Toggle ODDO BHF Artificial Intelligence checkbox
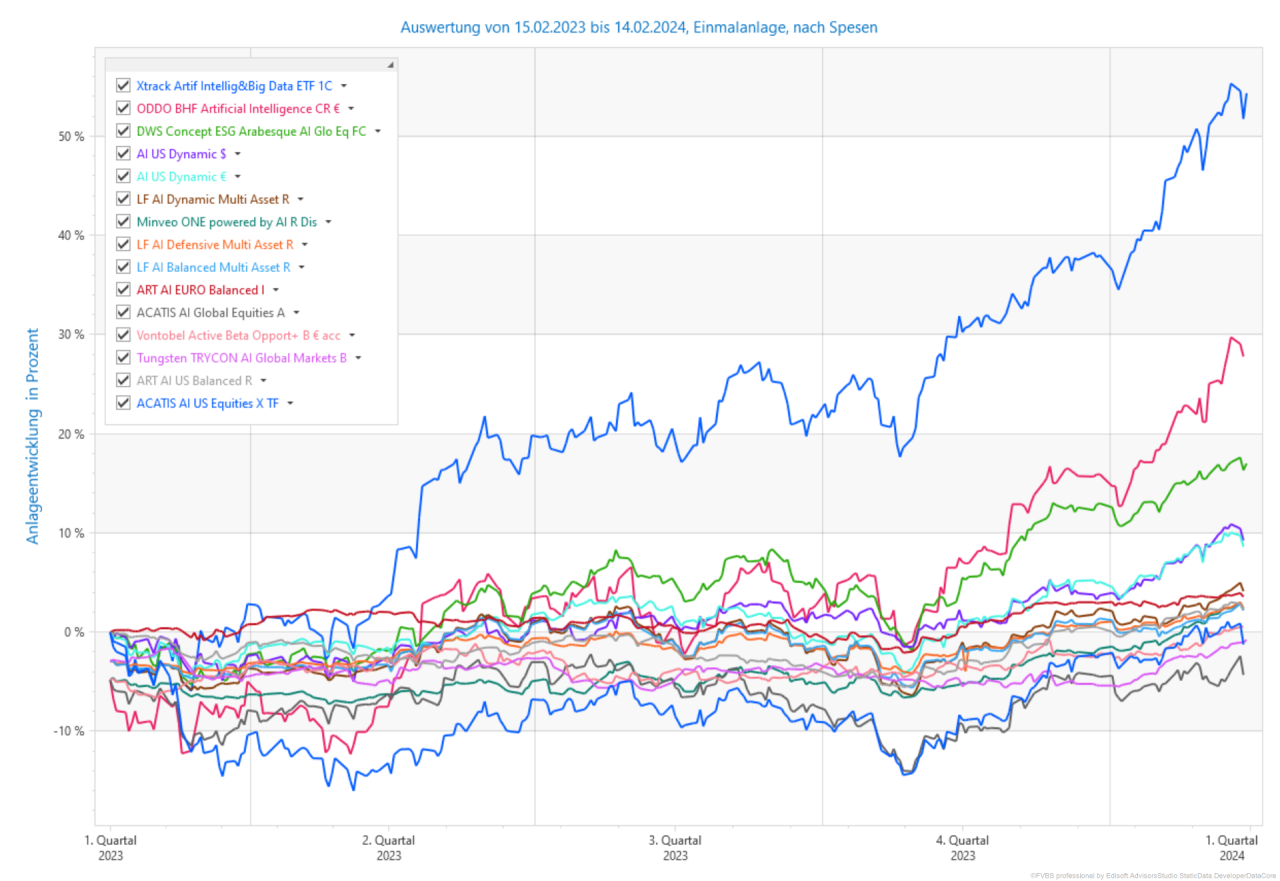This screenshot has height=881, width=1280. (124, 108)
